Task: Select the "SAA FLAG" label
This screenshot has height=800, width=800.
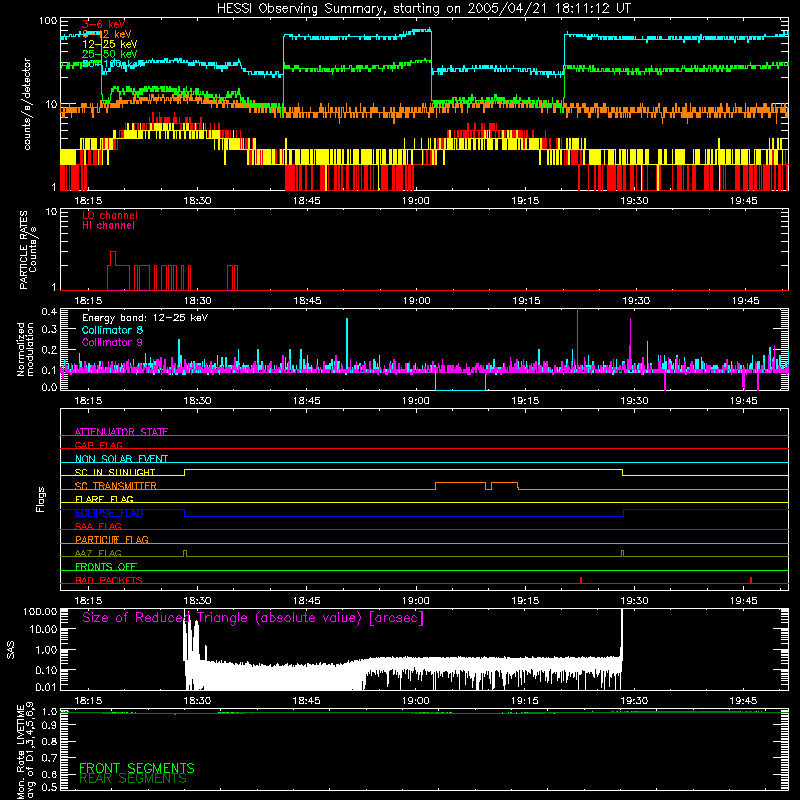Action: pos(98,526)
